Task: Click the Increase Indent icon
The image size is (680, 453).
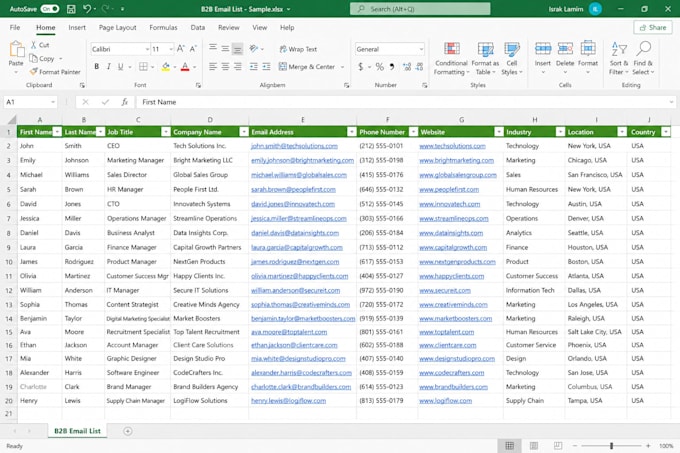Action: tap(266, 66)
